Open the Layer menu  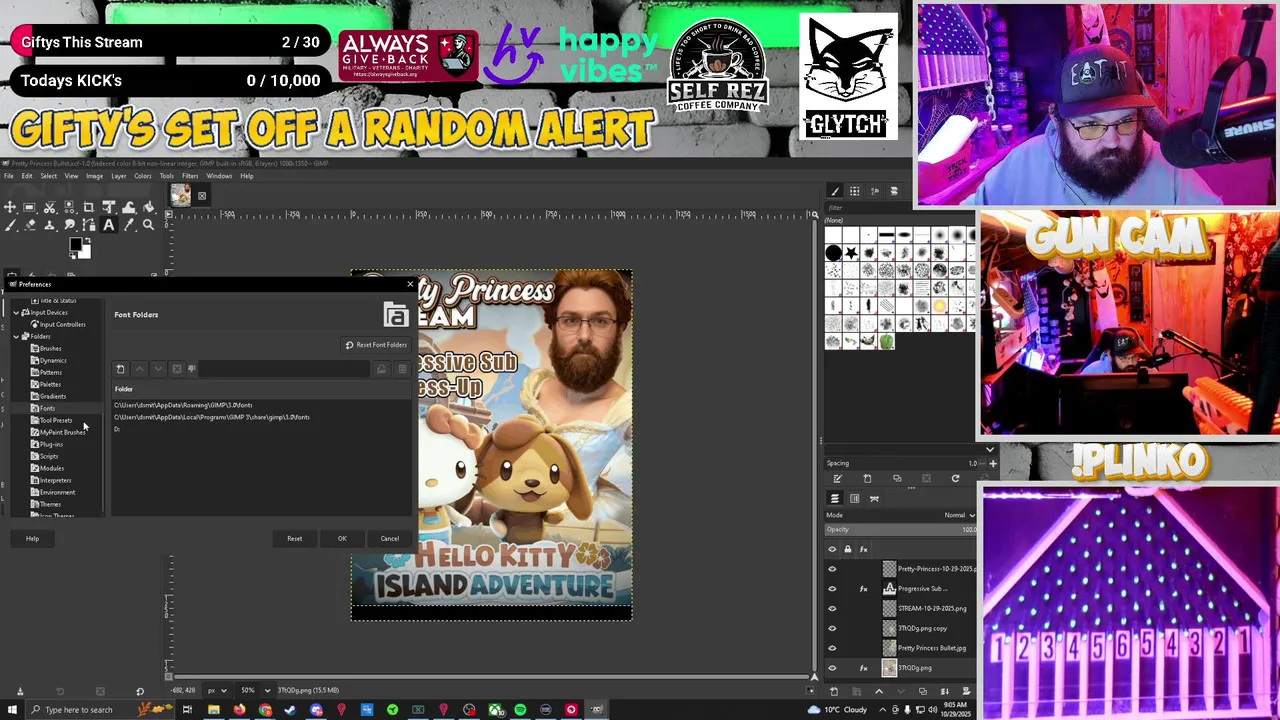[119, 176]
